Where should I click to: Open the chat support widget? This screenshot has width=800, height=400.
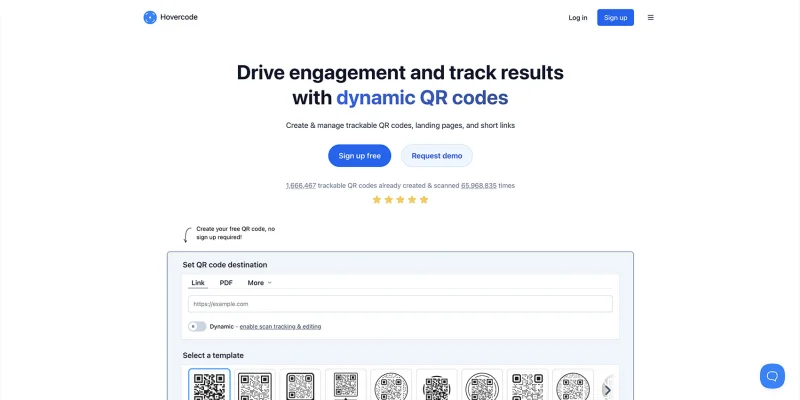pos(772,376)
